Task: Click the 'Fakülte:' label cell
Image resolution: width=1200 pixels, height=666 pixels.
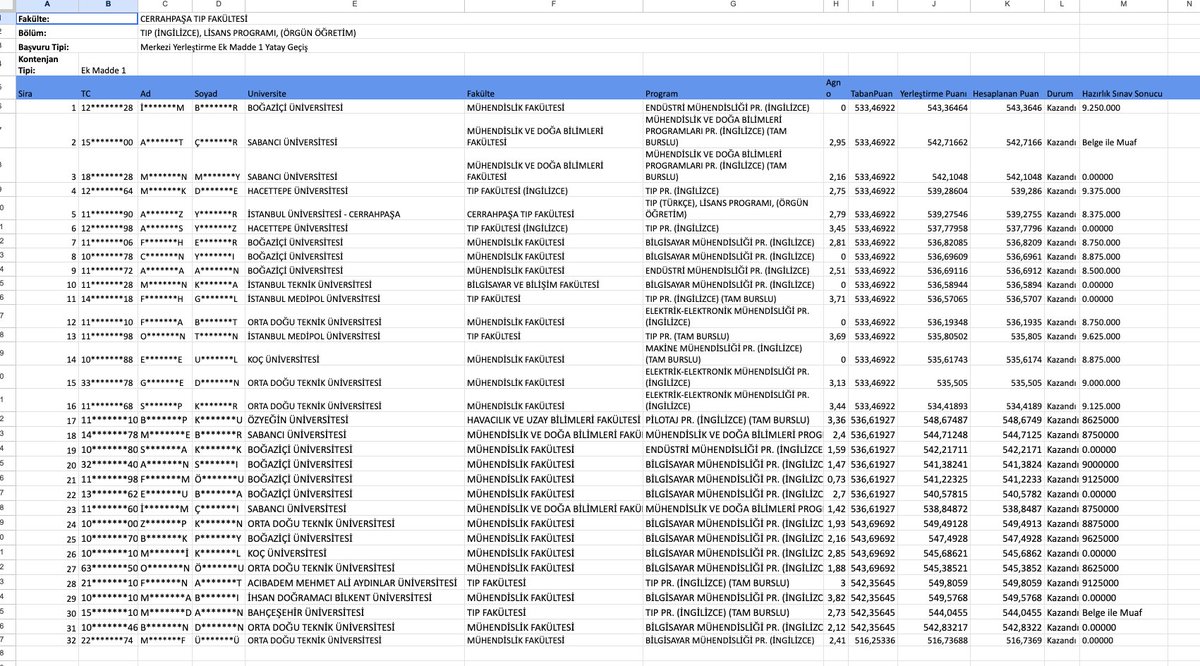Action: (x=48, y=19)
